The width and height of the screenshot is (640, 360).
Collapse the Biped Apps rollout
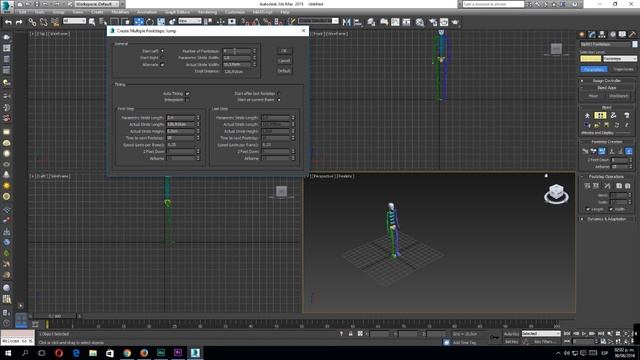pos(607,87)
